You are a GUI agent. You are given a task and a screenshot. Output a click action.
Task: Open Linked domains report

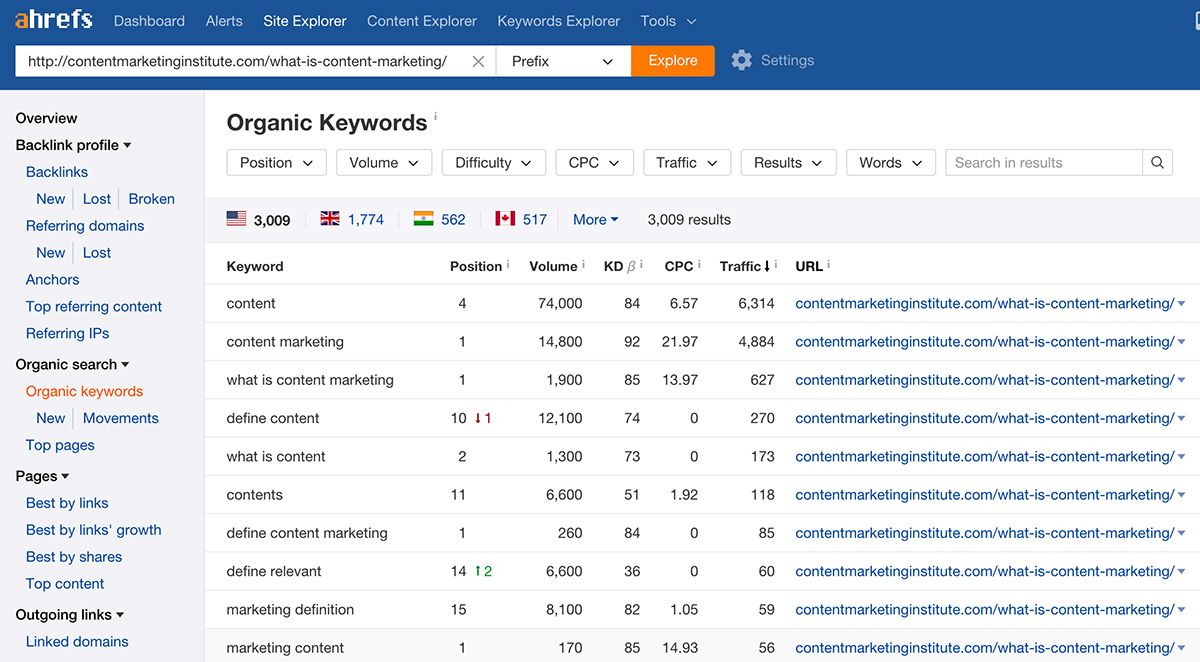tap(77, 641)
